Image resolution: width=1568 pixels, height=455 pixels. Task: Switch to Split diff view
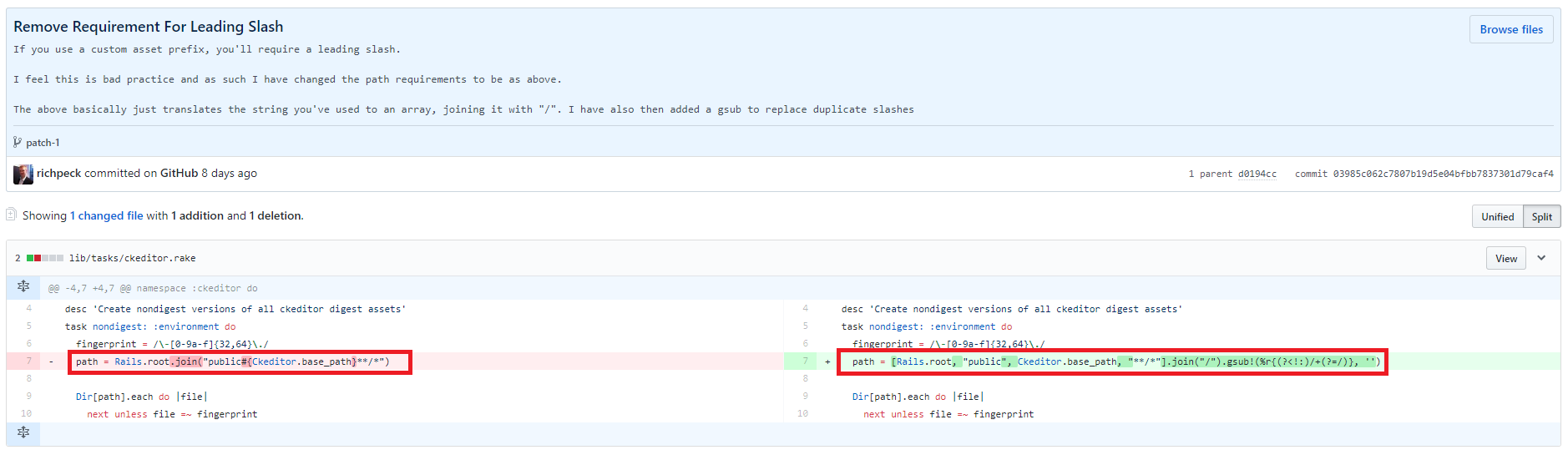coord(1541,216)
